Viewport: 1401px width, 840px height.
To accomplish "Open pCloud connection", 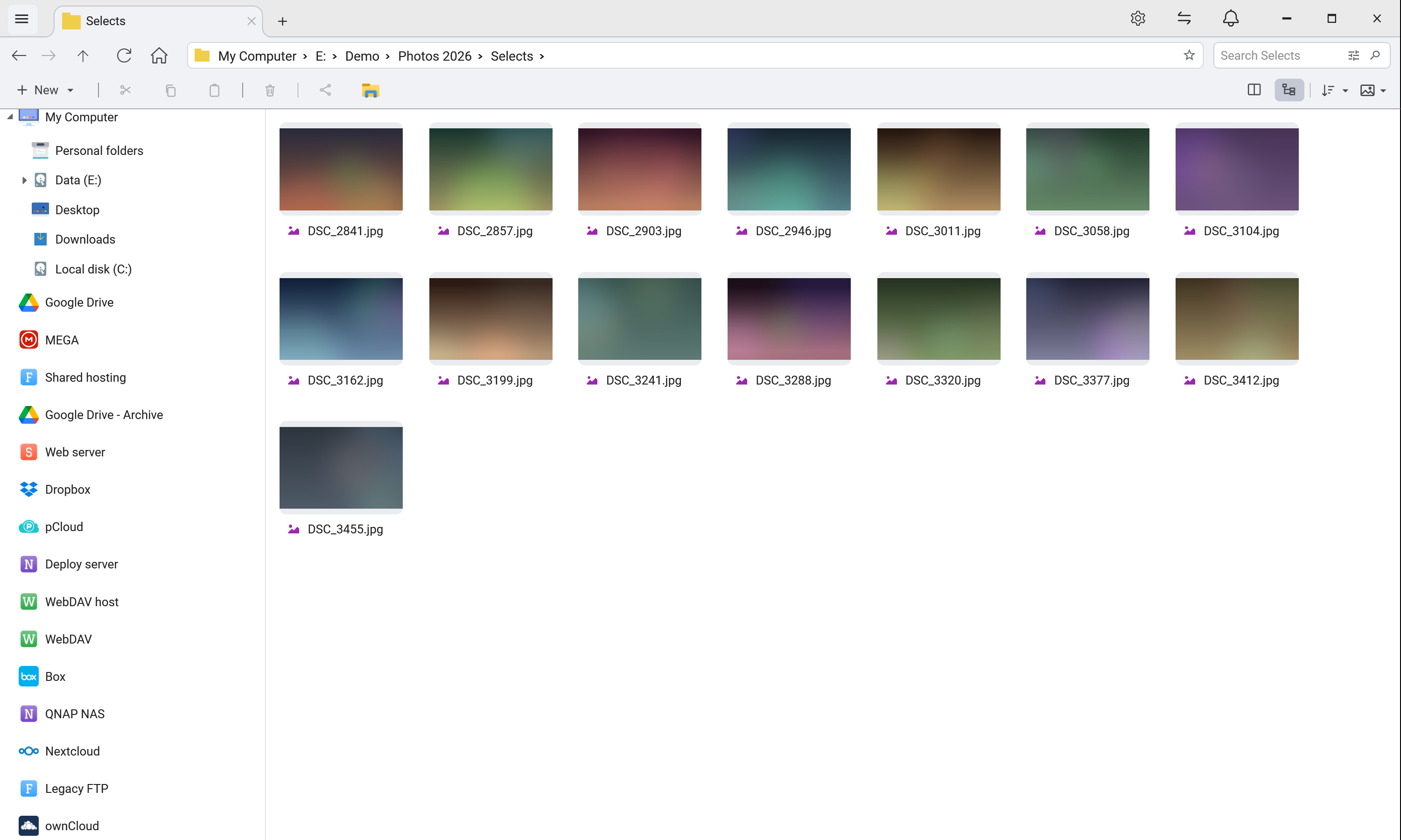I will pyautogui.click(x=64, y=526).
